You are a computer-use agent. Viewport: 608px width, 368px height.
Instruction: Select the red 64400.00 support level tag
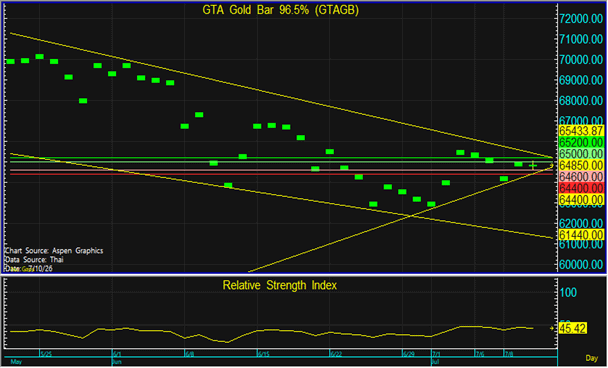point(581,188)
